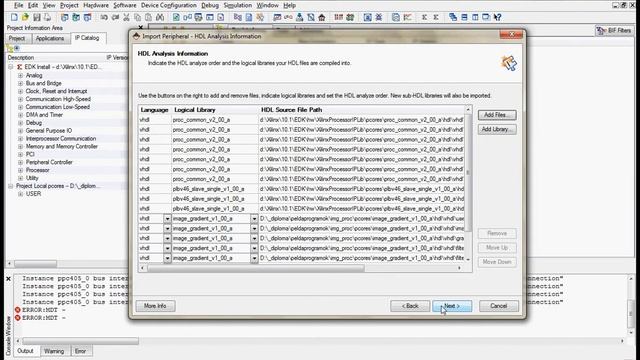Expand the Processor category
The image size is (640, 360).
pos(20,170)
